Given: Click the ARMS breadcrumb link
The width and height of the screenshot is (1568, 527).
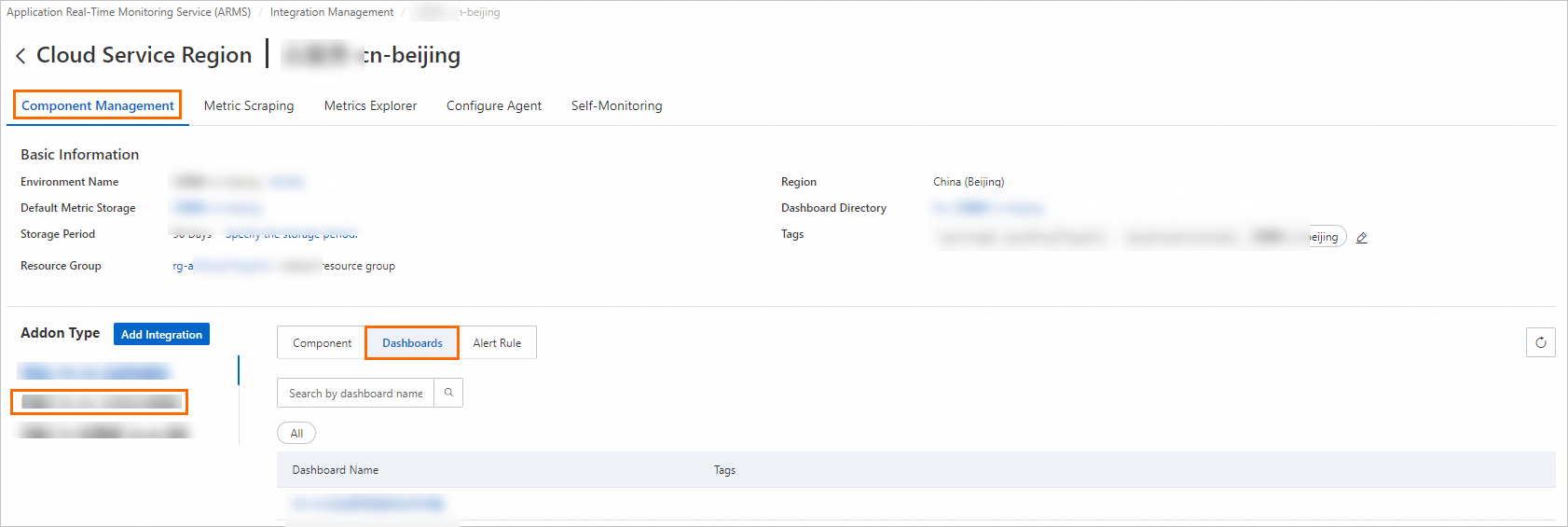Looking at the screenshot, I should point(129,12).
